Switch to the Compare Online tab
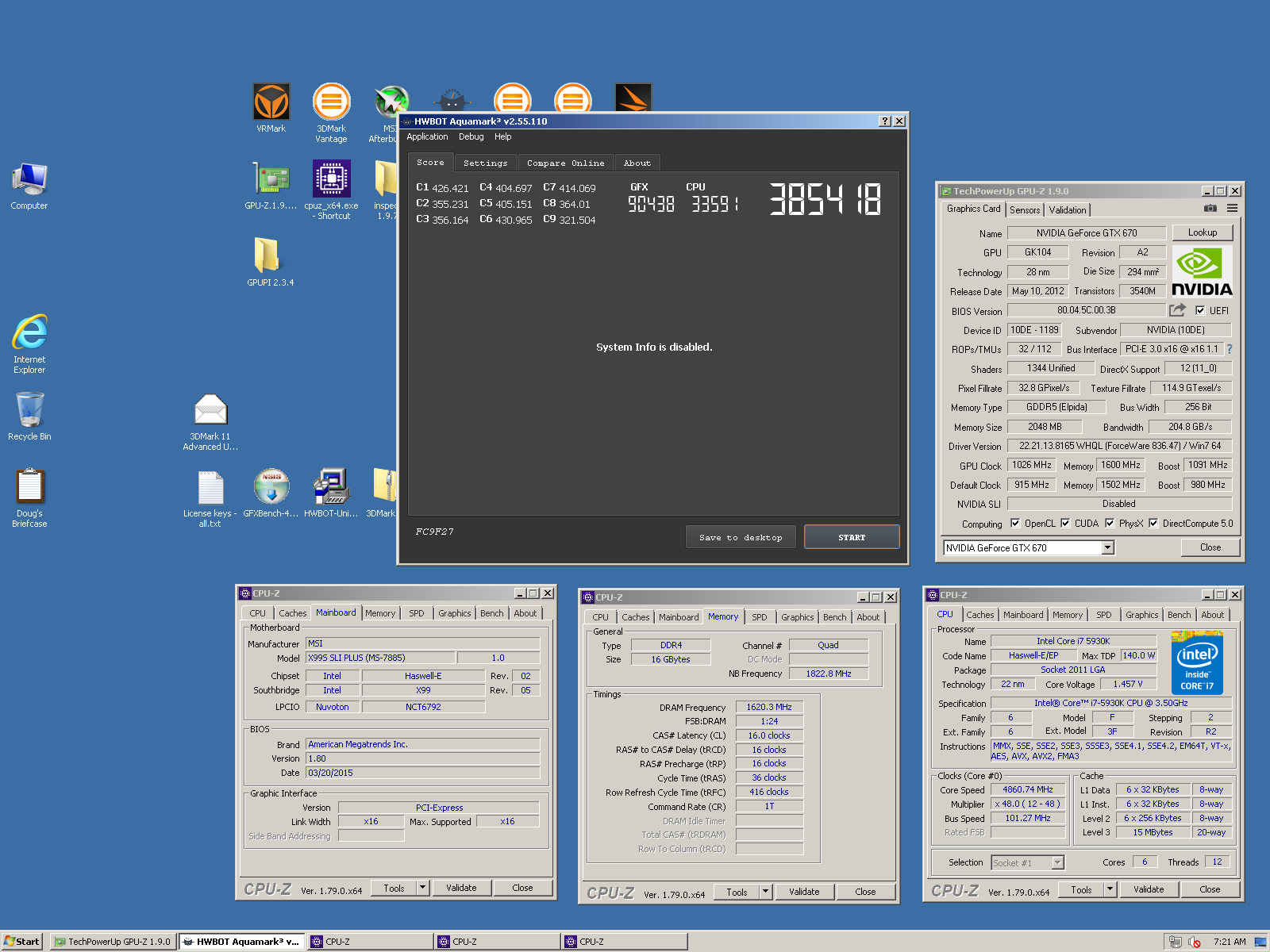 pos(565,163)
